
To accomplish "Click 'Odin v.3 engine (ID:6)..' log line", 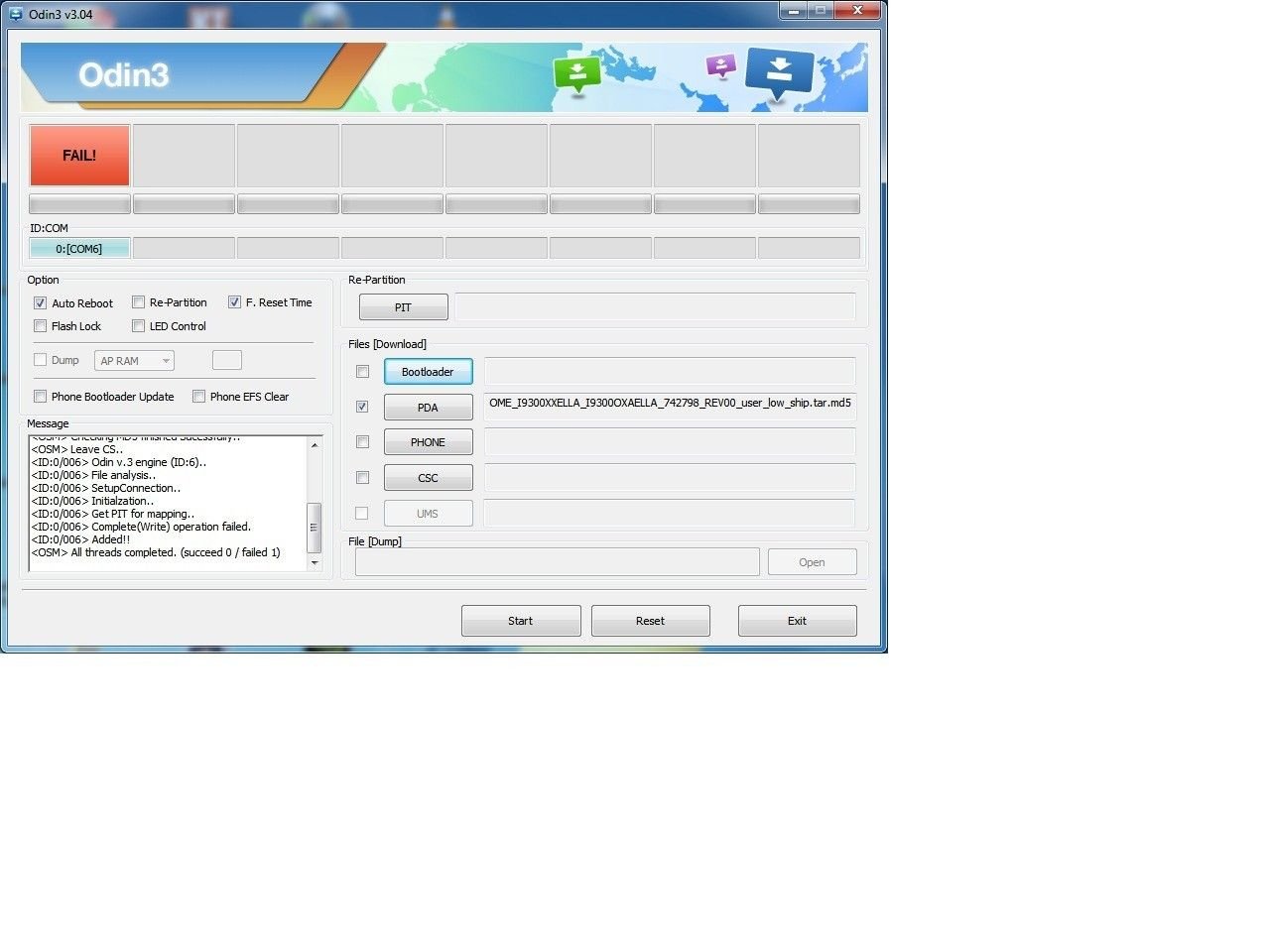I will 119,462.
